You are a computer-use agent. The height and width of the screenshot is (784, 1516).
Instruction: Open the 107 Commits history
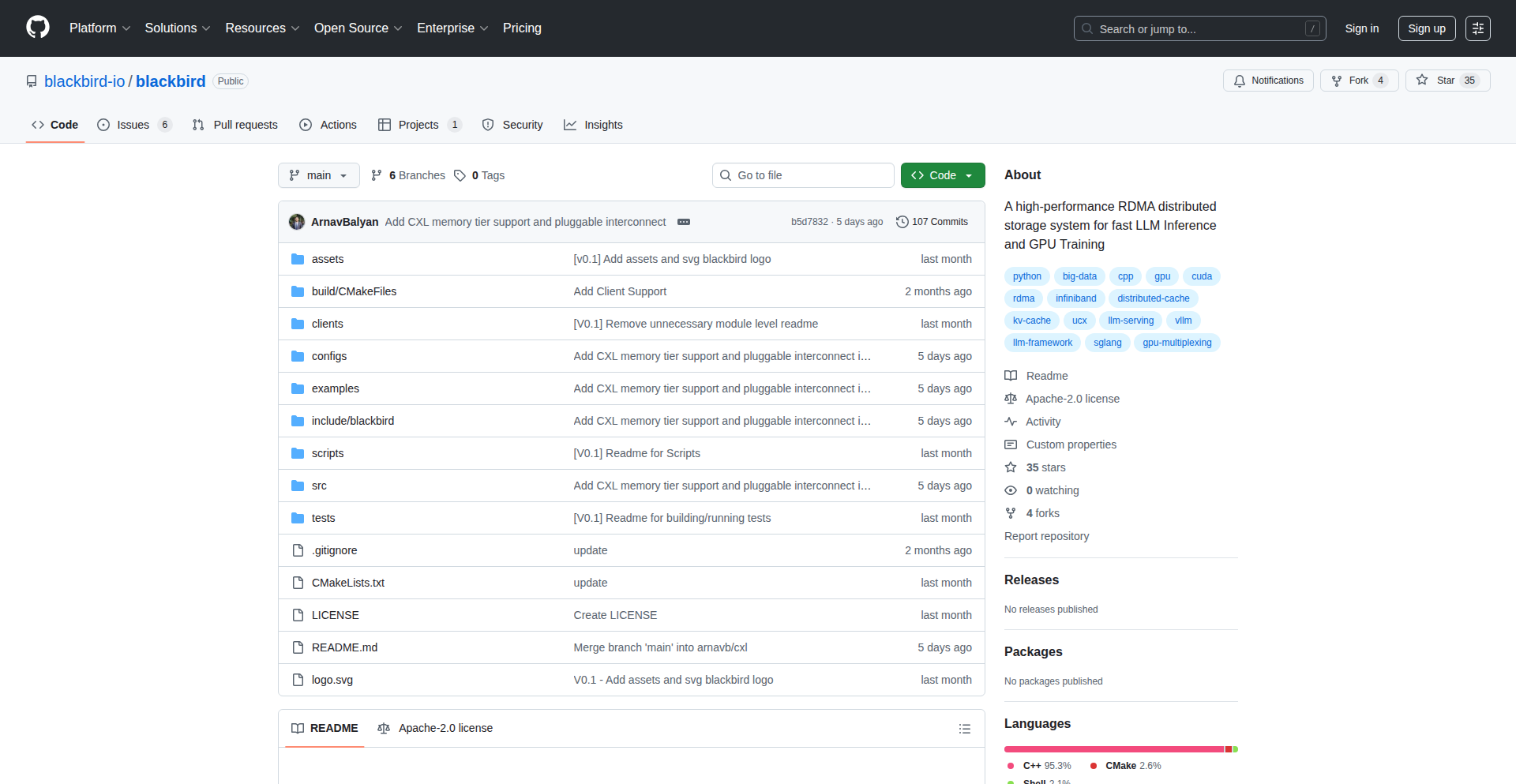pyautogui.click(x=932, y=222)
